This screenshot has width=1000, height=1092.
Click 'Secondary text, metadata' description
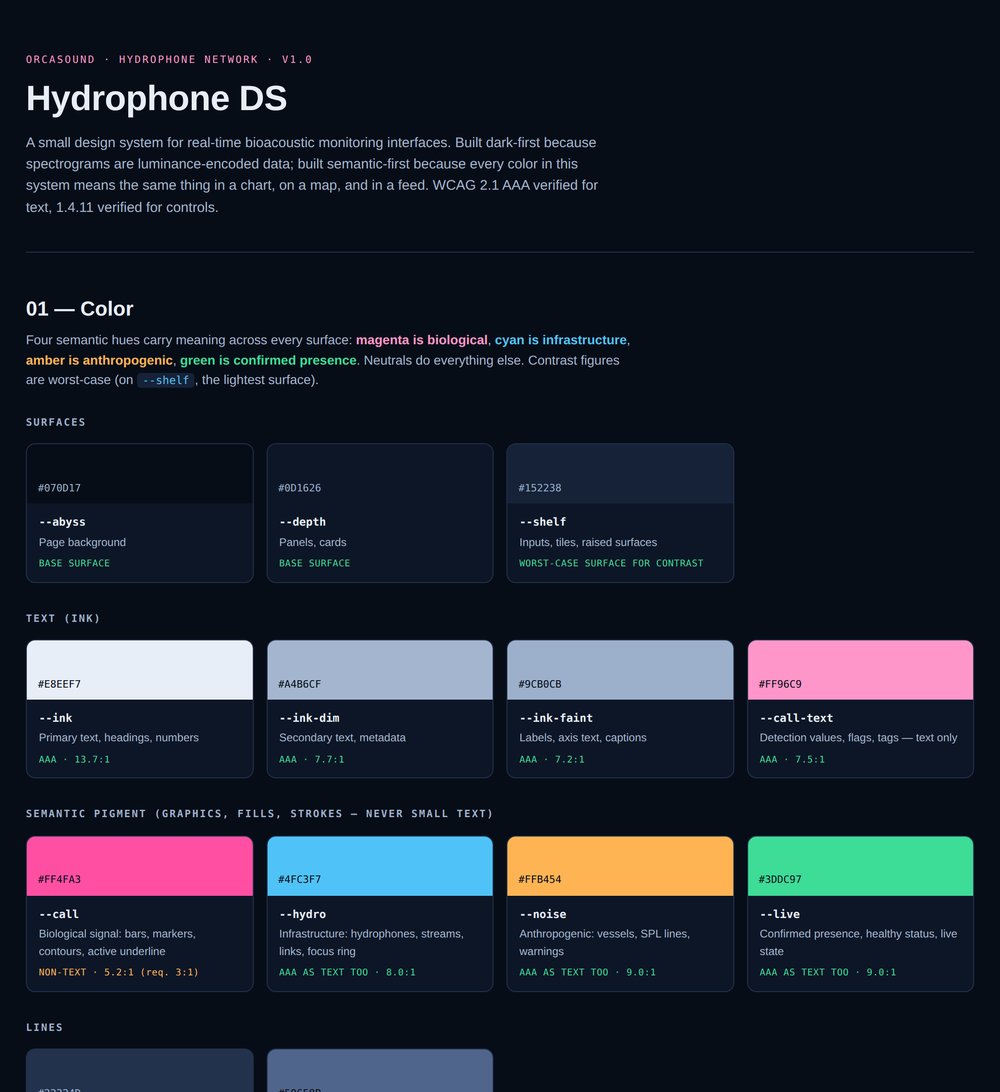point(342,738)
